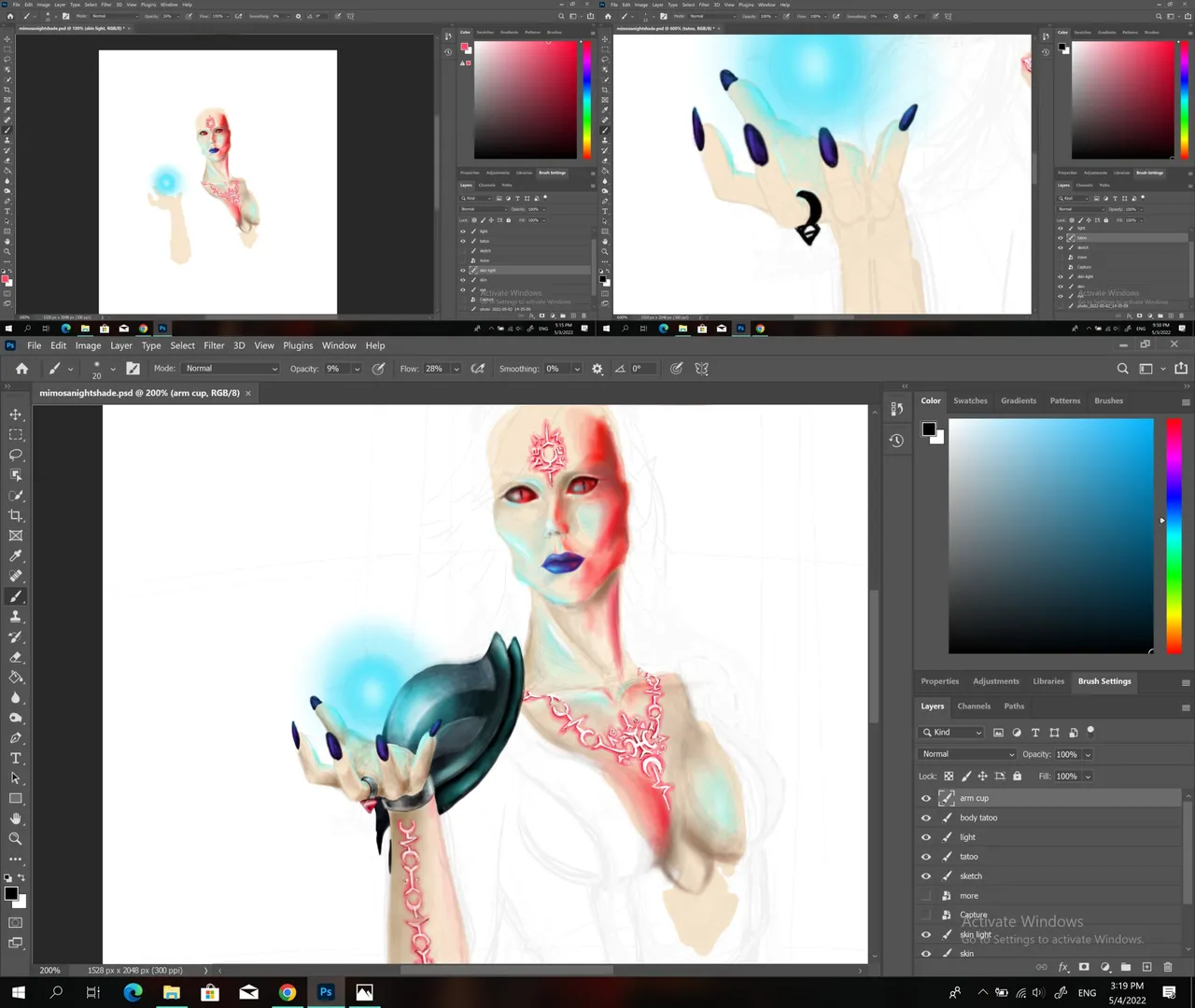Click the Search icon in options bar
Image resolution: width=1195 pixels, height=1008 pixels.
click(1123, 369)
